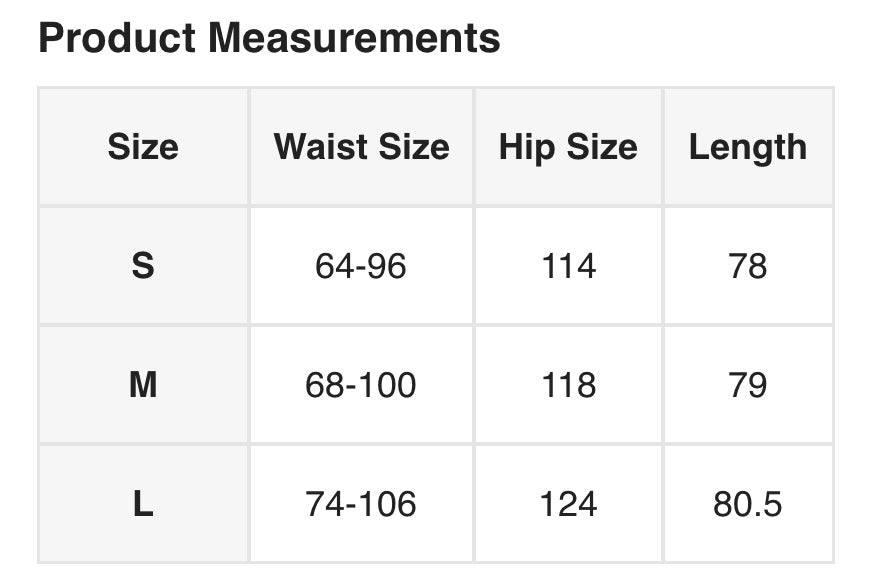Click the "L" size row label

(x=143, y=504)
